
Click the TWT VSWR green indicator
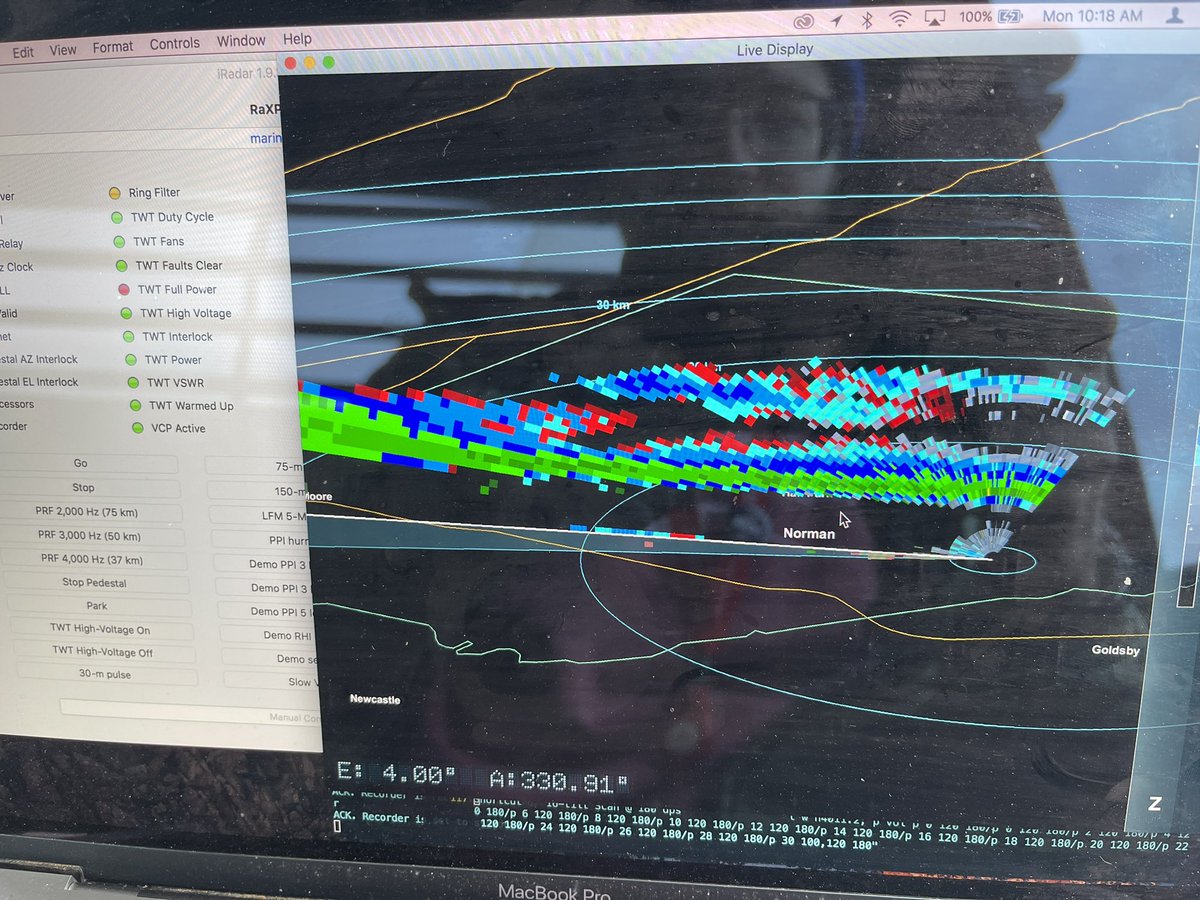[133, 382]
